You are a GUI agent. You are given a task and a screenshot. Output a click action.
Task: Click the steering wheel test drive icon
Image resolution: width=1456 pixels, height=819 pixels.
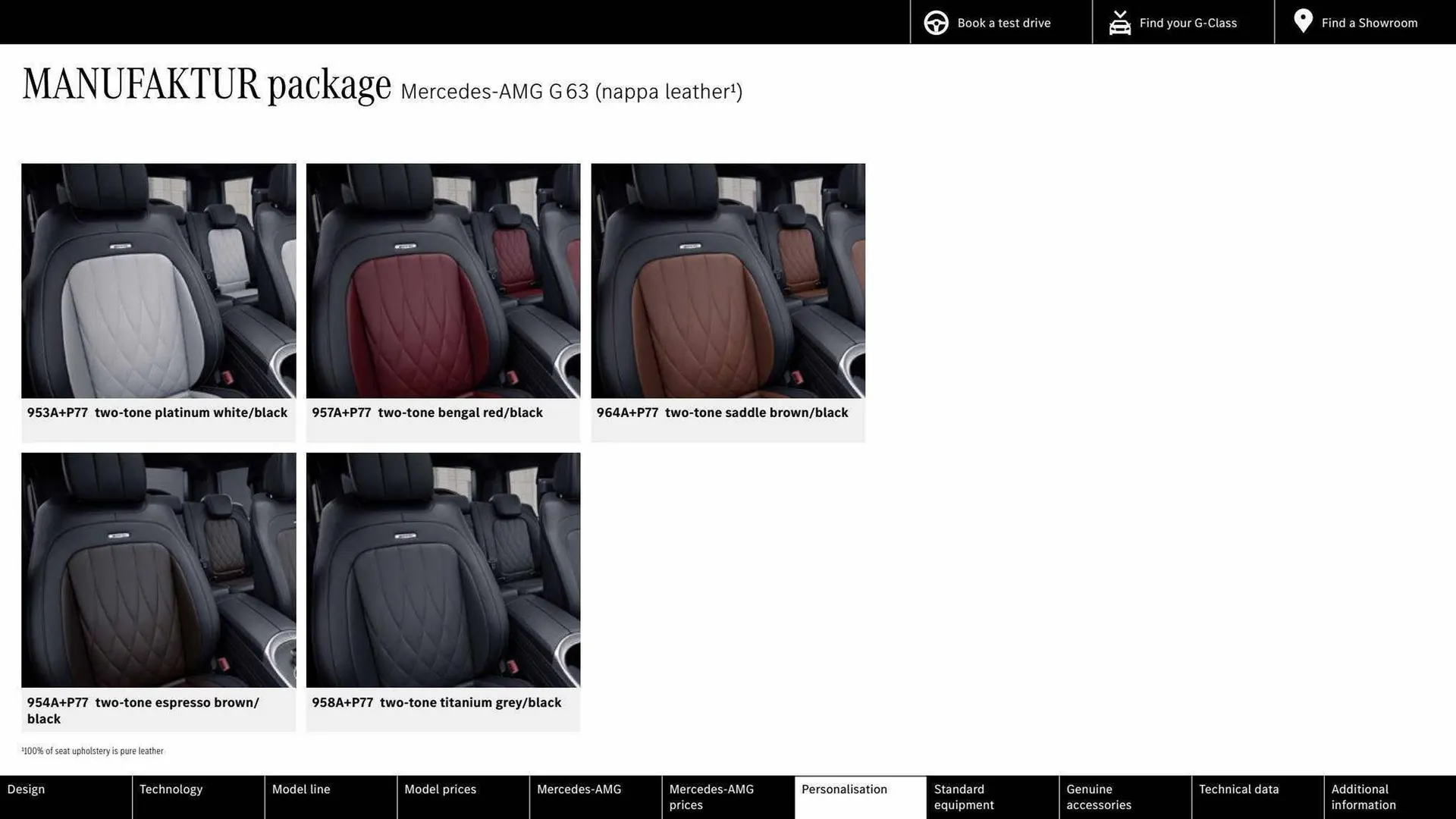click(936, 23)
